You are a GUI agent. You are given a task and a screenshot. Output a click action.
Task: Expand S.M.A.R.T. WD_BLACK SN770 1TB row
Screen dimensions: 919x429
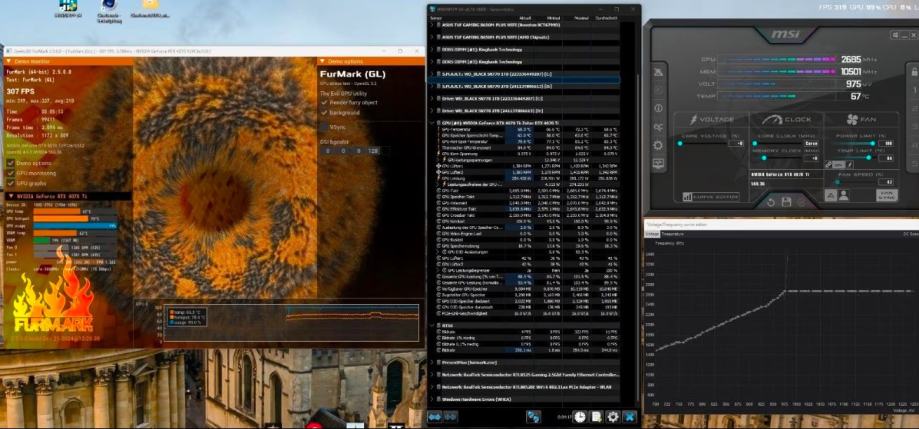pyautogui.click(x=431, y=74)
